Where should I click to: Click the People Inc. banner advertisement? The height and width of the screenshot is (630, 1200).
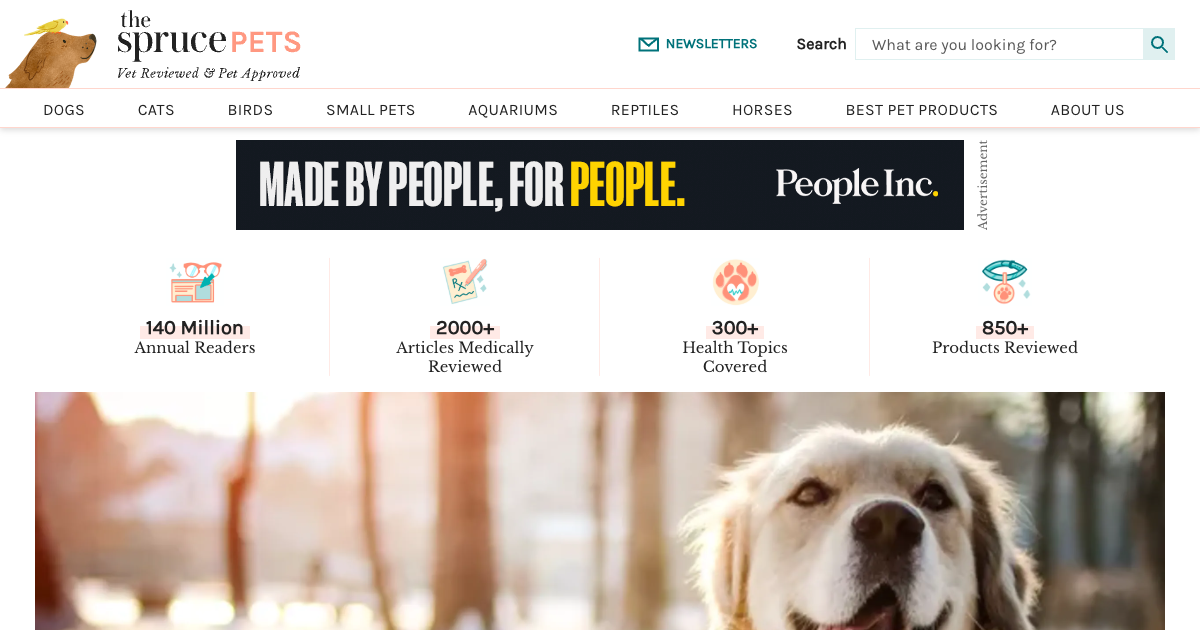coord(600,185)
